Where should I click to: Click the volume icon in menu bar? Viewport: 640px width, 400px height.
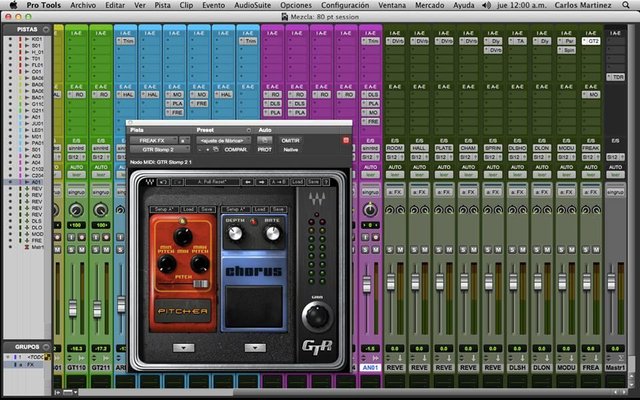coord(486,5)
